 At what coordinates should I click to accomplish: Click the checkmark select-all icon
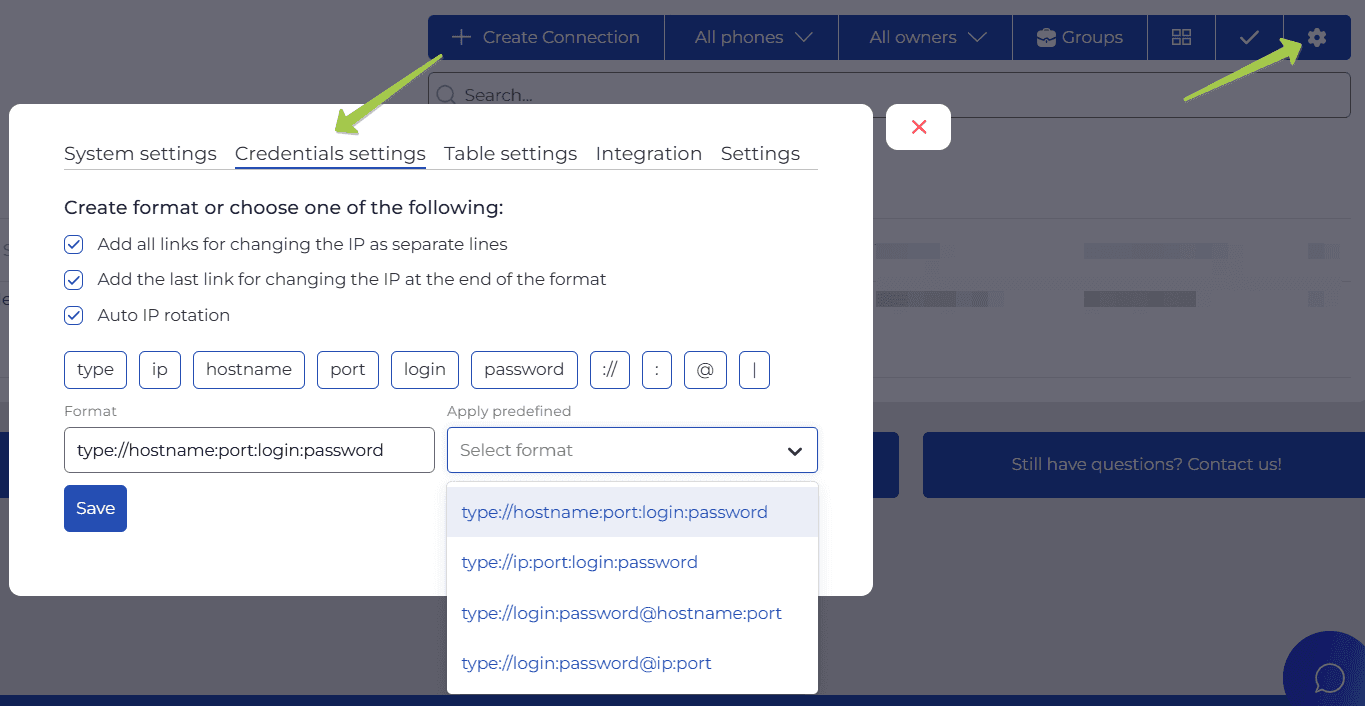[1248, 38]
